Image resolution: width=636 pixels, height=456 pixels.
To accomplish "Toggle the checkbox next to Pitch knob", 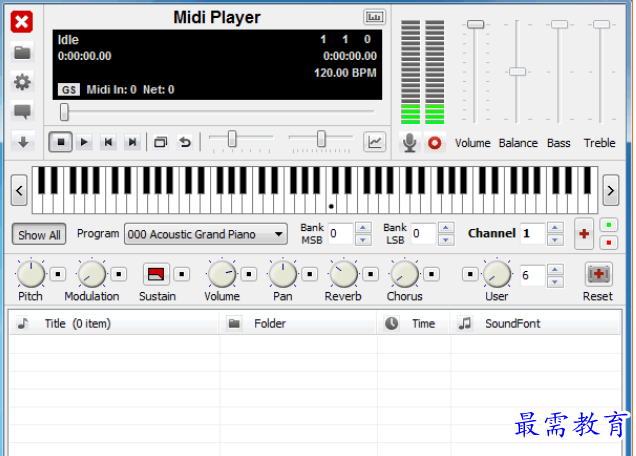I will point(58,274).
